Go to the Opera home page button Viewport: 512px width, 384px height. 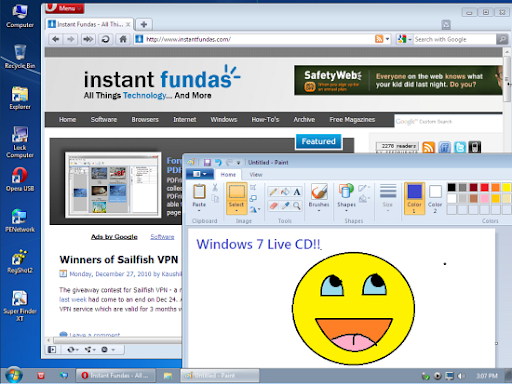pos(123,39)
